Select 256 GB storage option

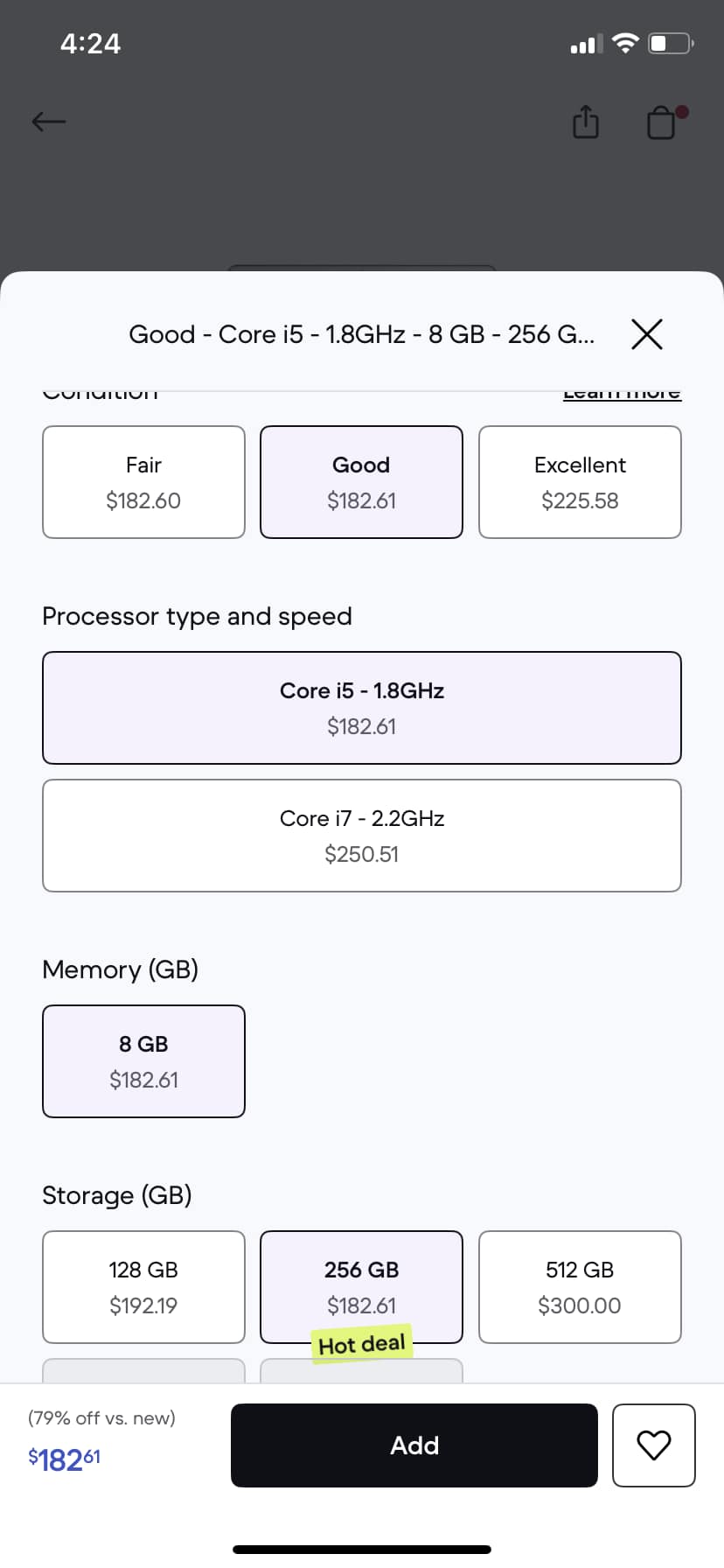click(x=361, y=1287)
